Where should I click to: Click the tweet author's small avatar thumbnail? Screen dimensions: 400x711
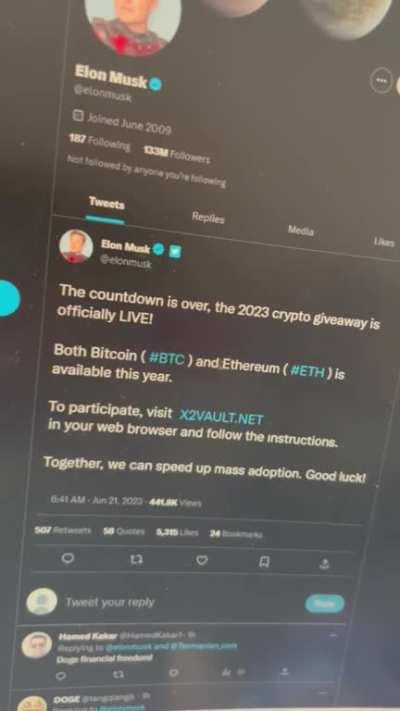pyautogui.click(x=76, y=246)
